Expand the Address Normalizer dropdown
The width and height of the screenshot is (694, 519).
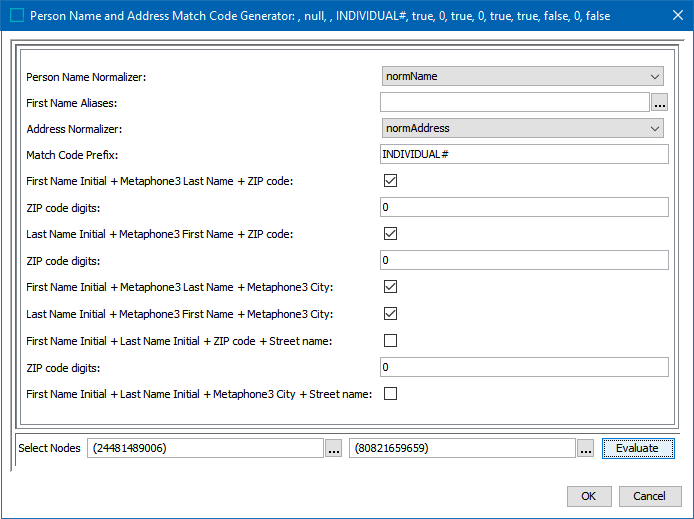pos(523,128)
